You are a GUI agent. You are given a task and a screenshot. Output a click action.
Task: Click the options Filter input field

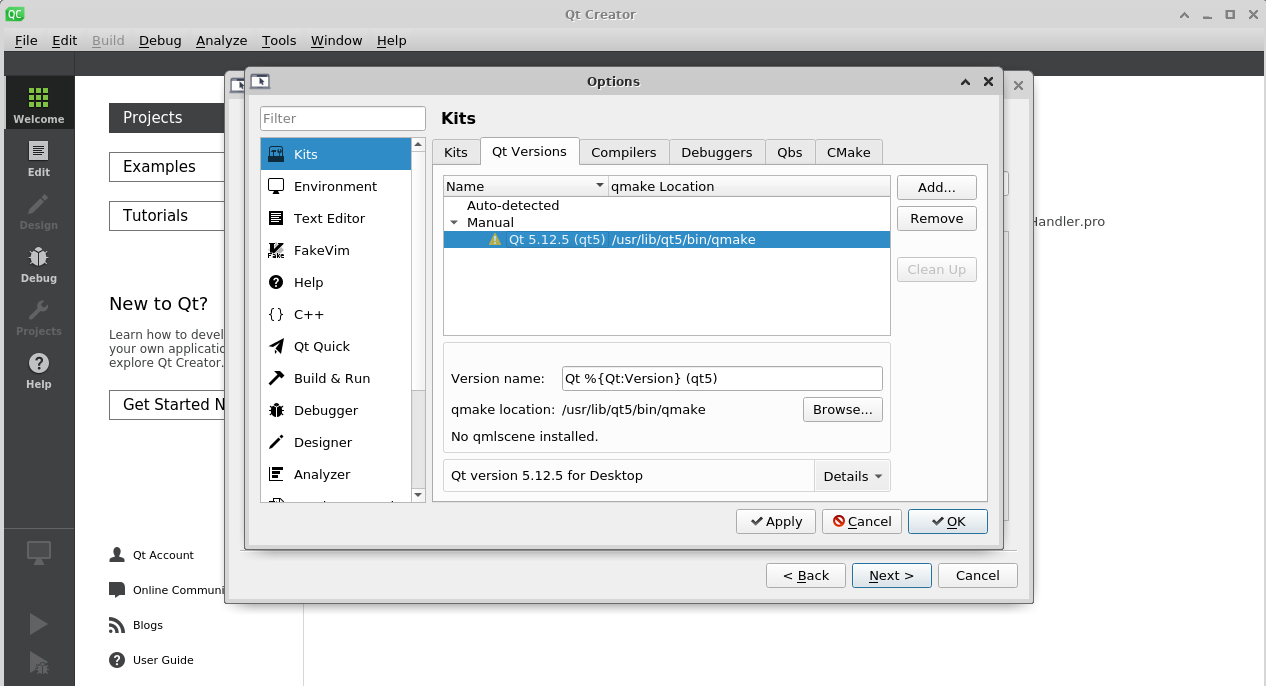point(343,118)
